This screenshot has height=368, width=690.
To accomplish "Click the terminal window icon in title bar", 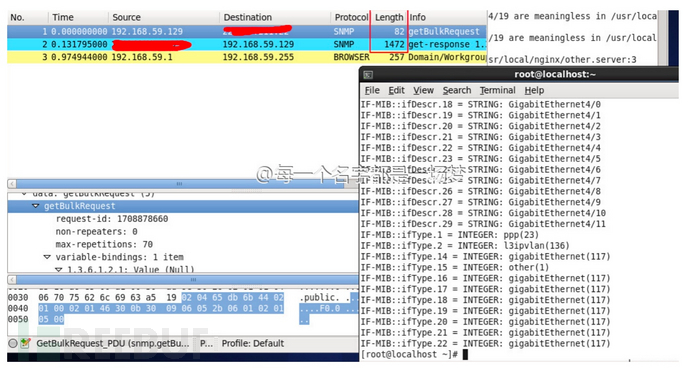I will [x=368, y=75].
